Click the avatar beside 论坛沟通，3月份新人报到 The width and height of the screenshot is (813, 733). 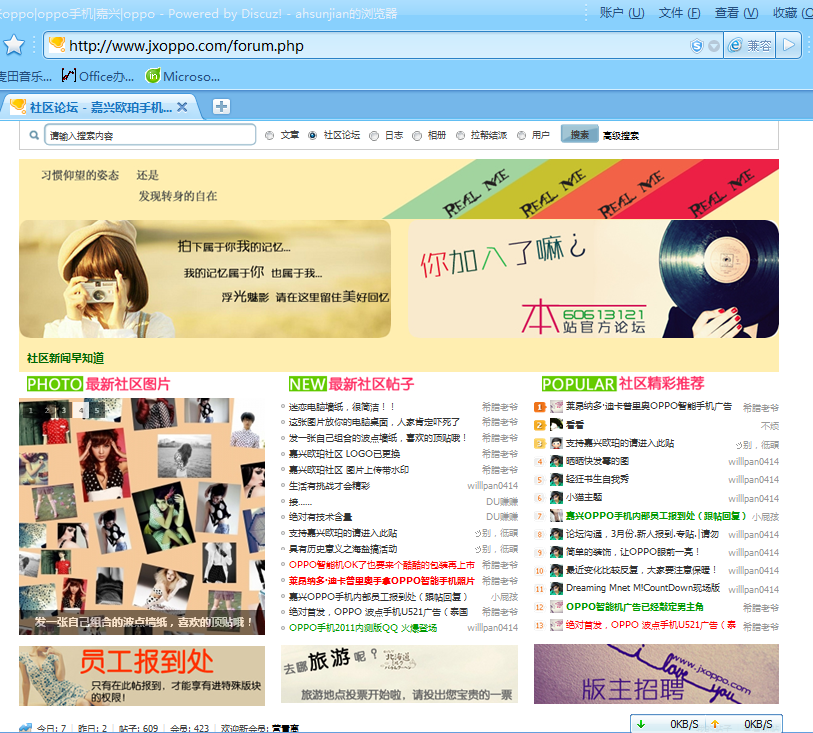(x=556, y=533)
